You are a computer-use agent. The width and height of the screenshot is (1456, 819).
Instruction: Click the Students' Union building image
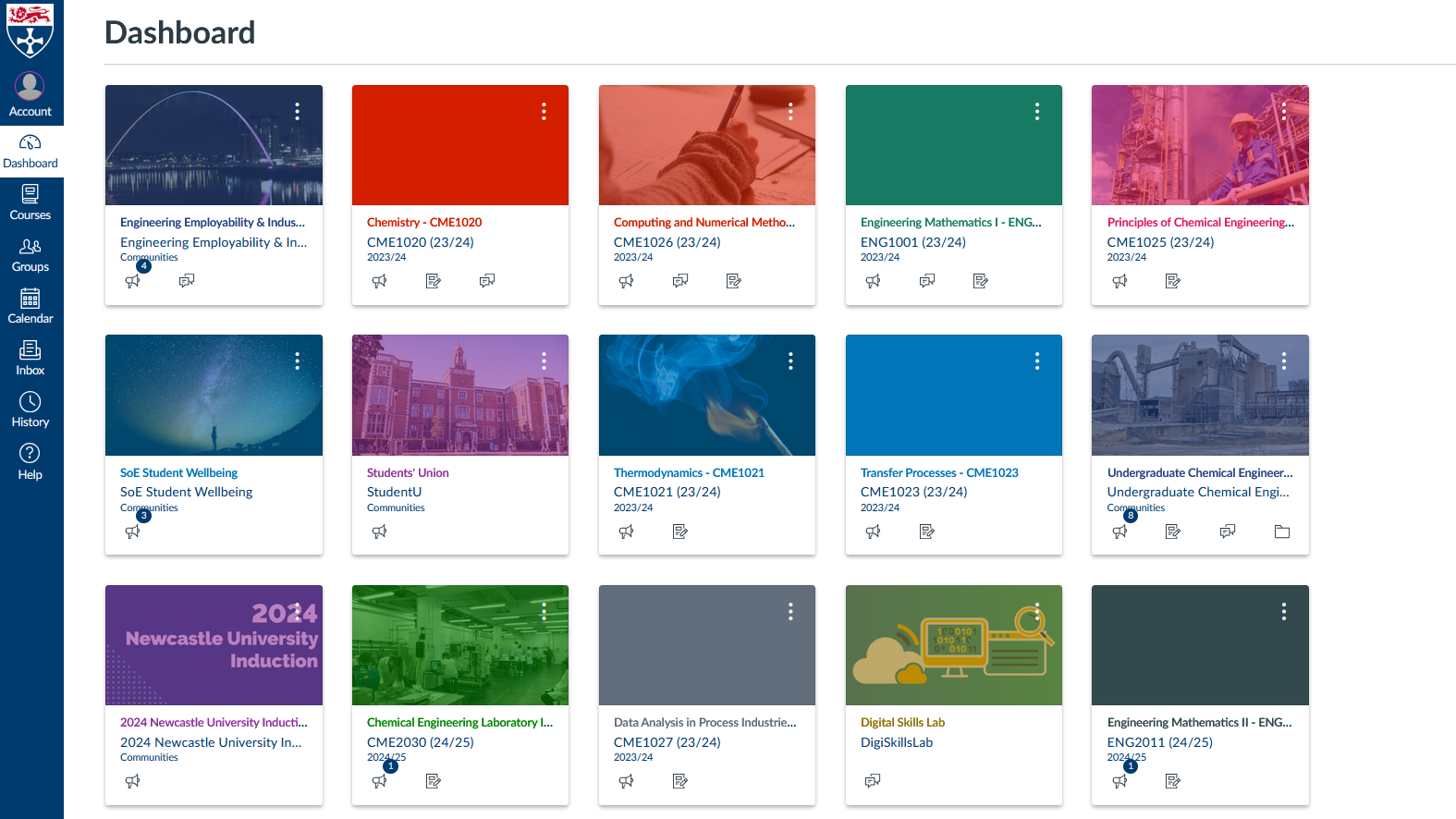(x=459, y=396)
